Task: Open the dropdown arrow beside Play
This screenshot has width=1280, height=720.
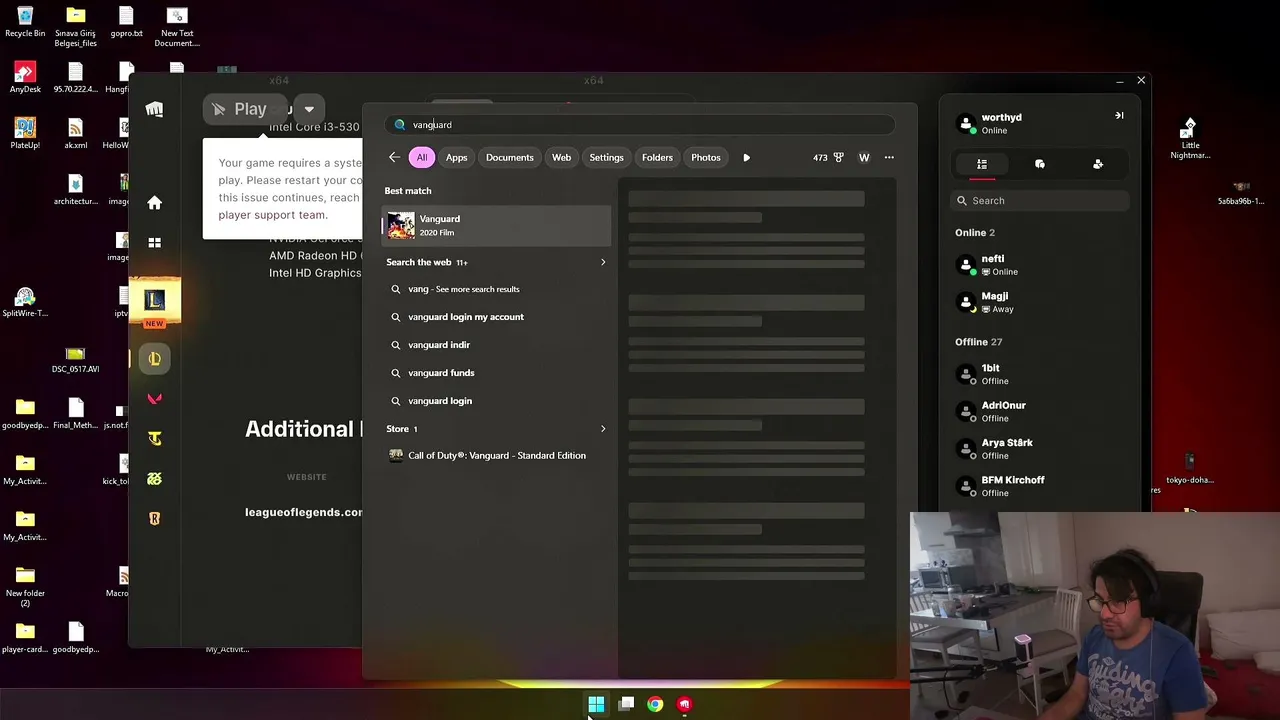Action: pyautogui.click(x=309, y=109)
